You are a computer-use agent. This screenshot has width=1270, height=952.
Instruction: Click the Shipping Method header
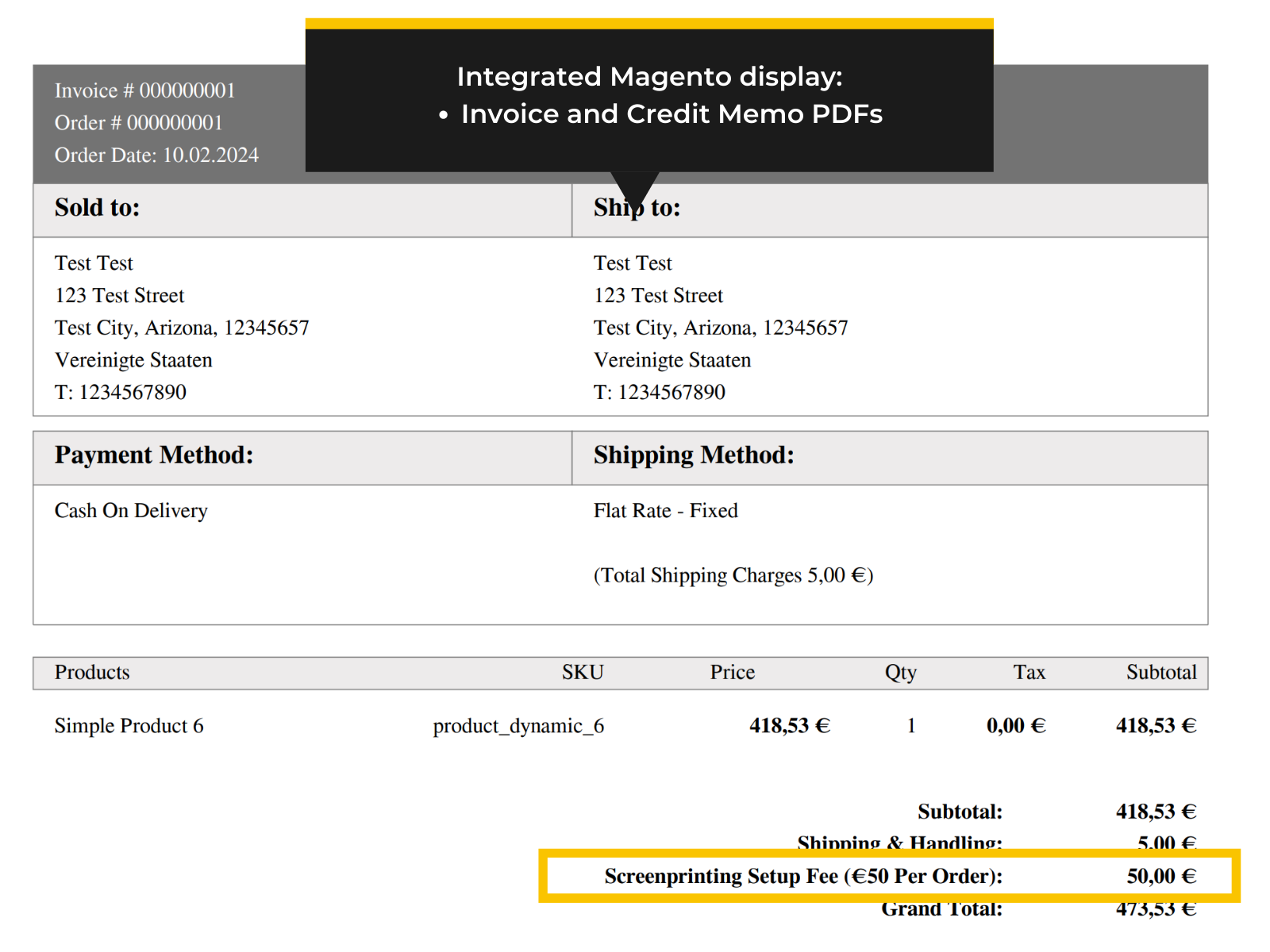coord(693,455)
